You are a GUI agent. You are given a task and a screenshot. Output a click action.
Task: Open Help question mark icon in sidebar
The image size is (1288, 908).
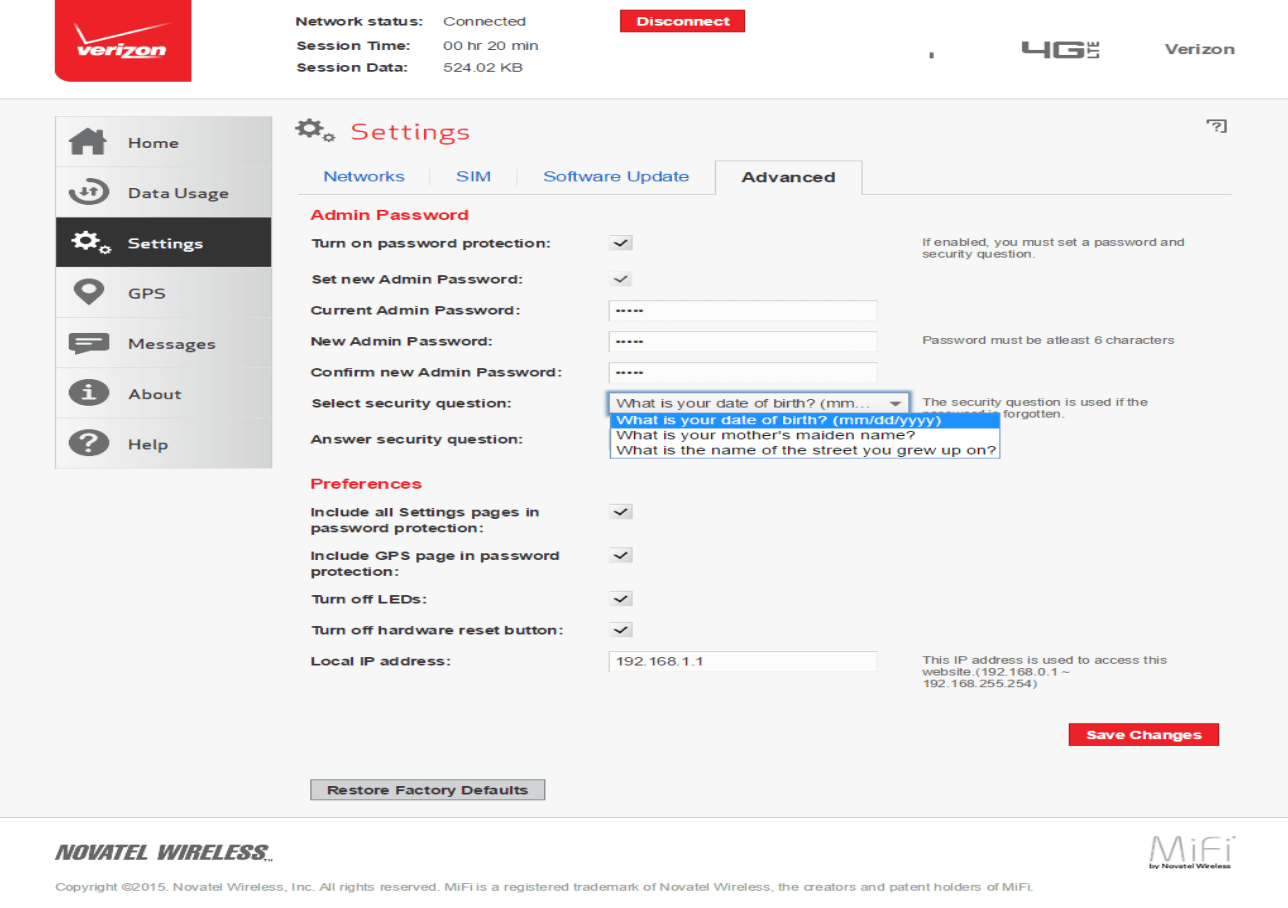click(88, 444)
